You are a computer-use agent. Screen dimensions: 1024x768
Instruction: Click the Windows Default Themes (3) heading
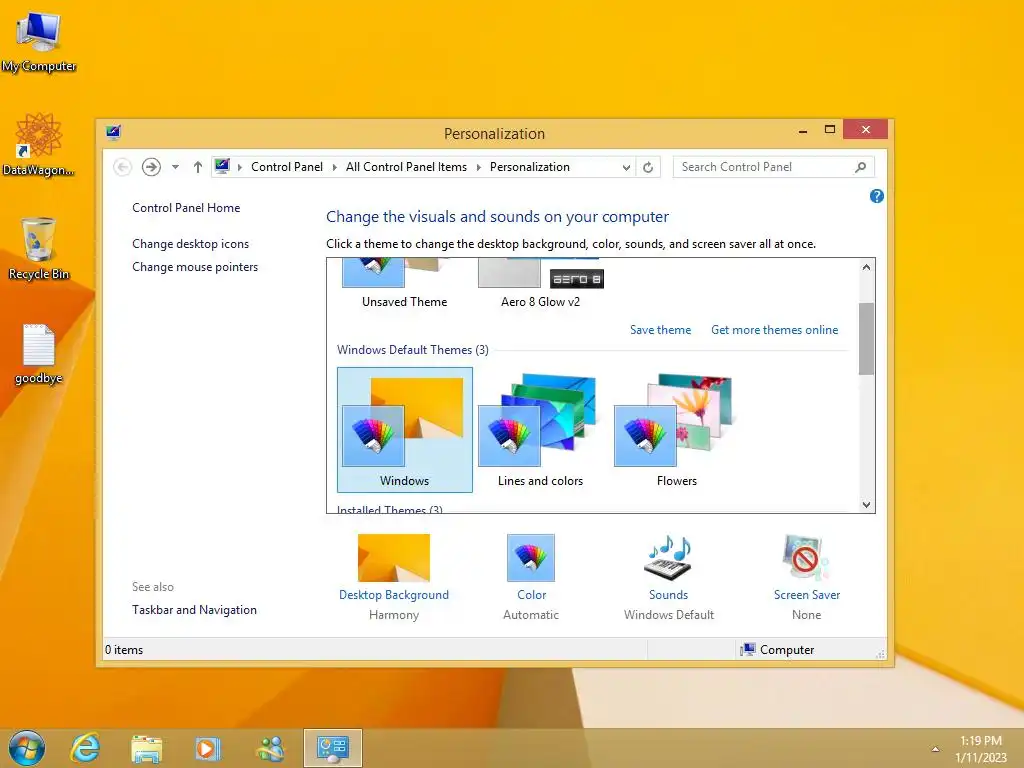[x=413, y=350]
